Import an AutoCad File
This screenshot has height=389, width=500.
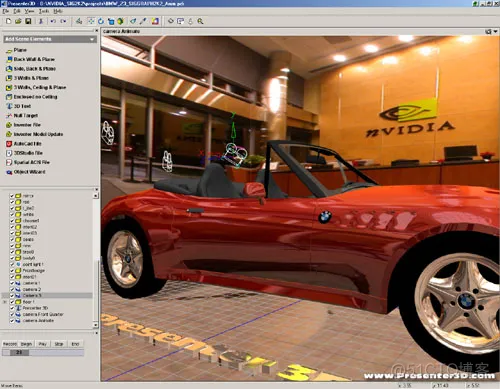click(x=24, y=144)
